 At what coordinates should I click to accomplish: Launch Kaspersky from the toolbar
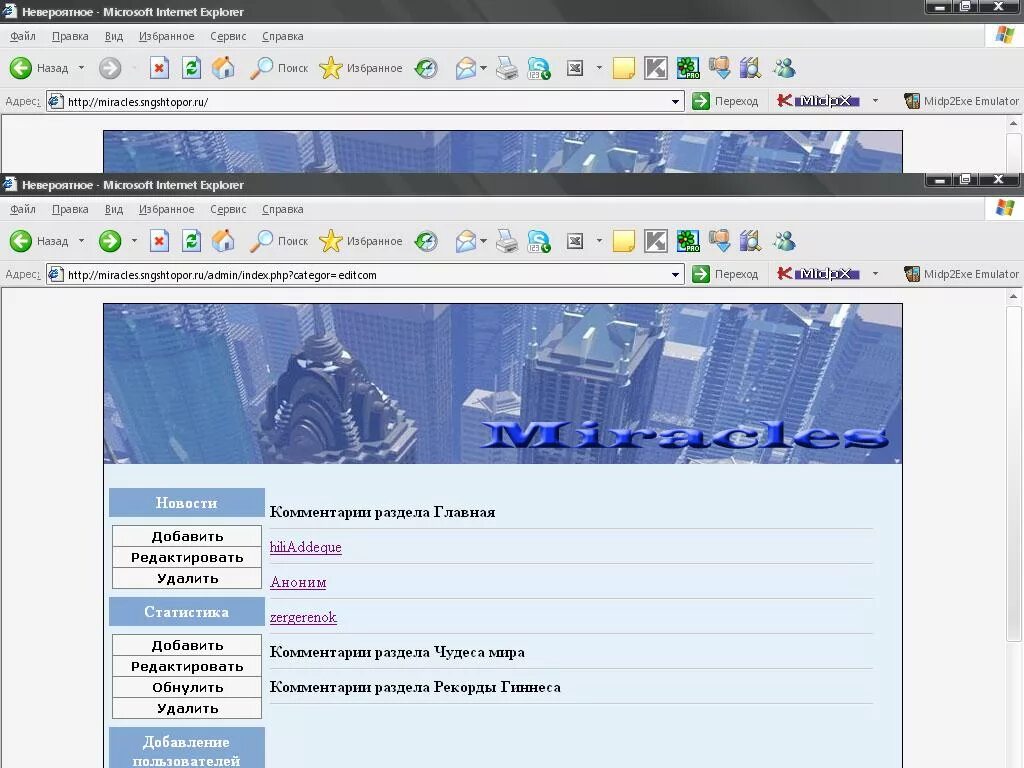coord(656,241)
